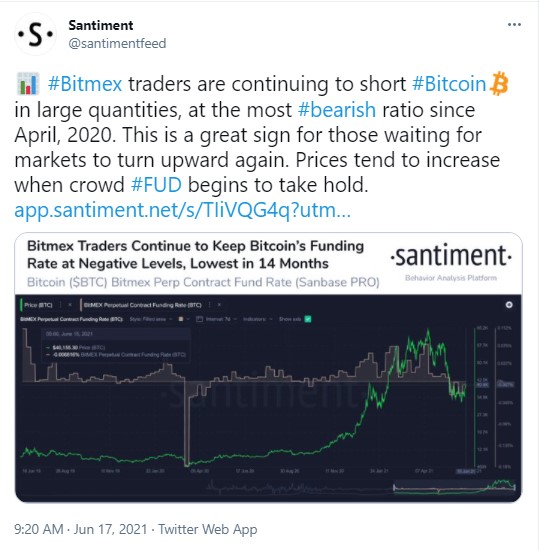Open the #FUD hashtag

[156, 185]
